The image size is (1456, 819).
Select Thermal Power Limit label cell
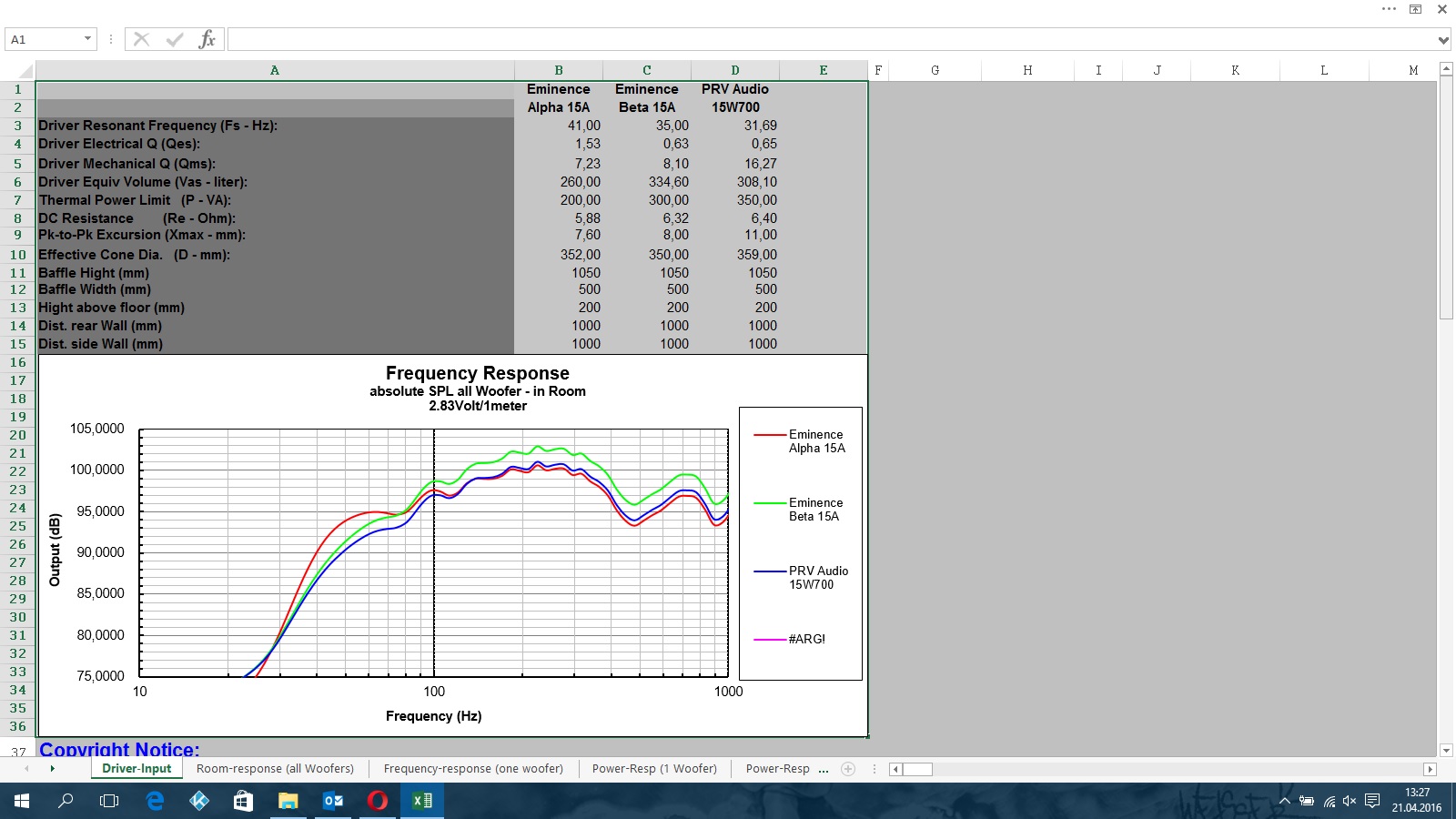pos(275,200)
